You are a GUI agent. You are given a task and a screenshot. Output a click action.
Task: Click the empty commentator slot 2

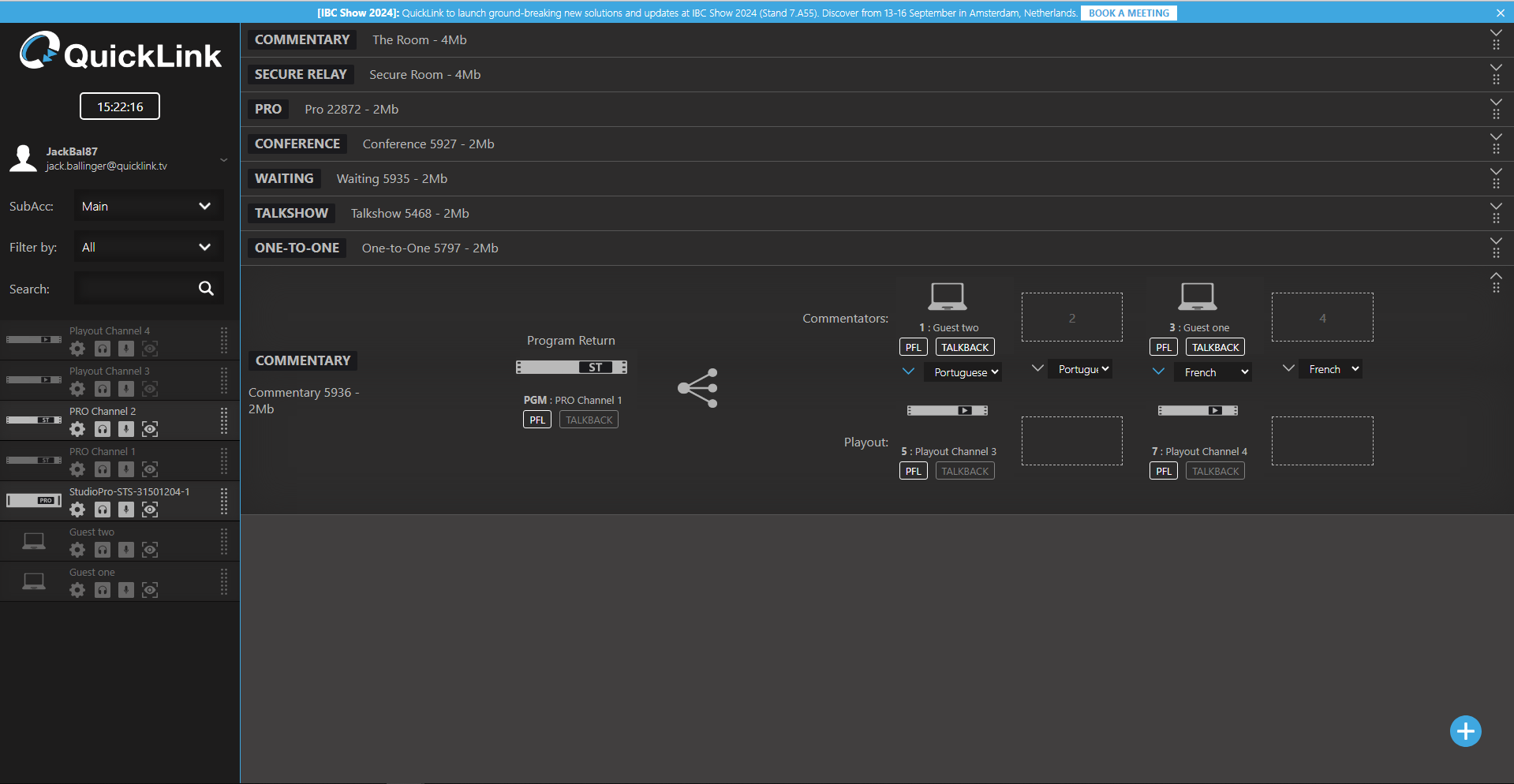(x=1072, y=317)
